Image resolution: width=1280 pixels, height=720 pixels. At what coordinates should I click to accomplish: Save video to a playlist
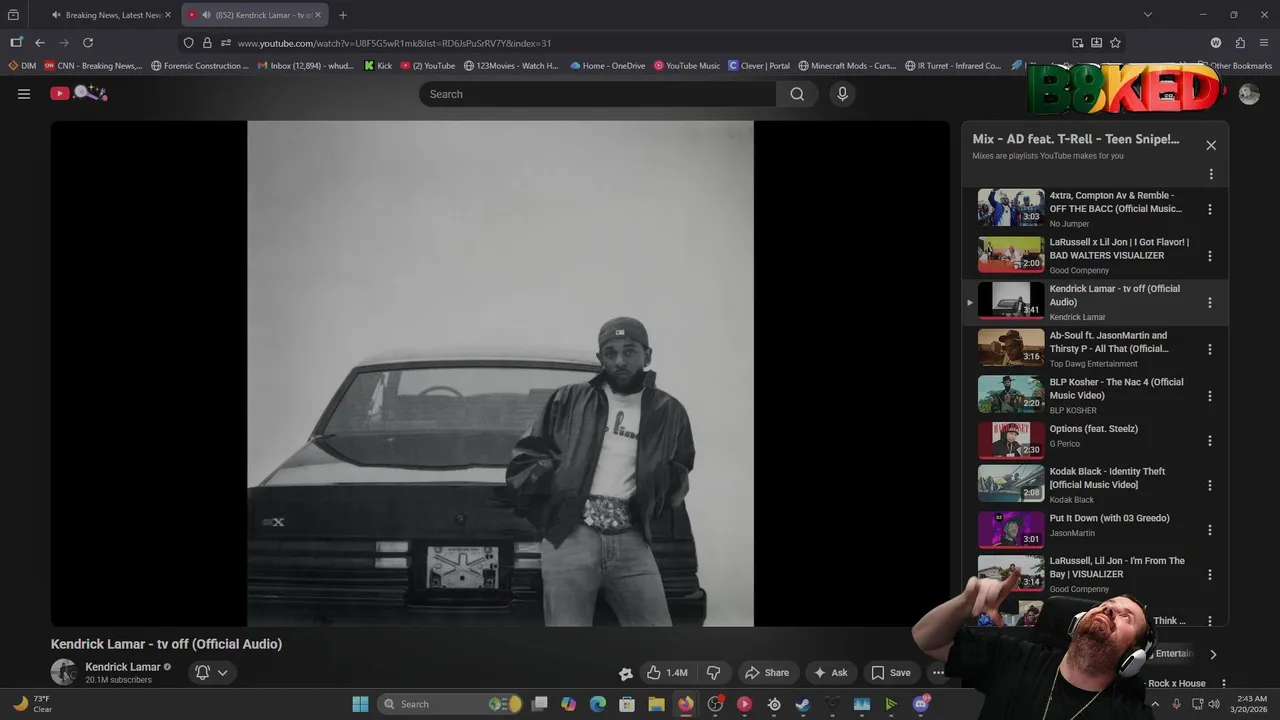pyautogui.click(x=890, y=673)
